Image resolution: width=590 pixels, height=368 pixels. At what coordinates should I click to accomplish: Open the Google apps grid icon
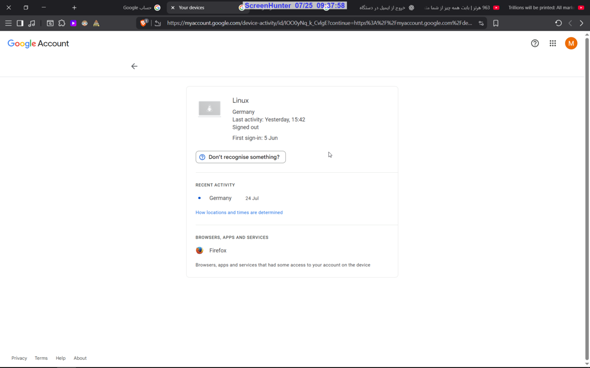pos(553,43)
